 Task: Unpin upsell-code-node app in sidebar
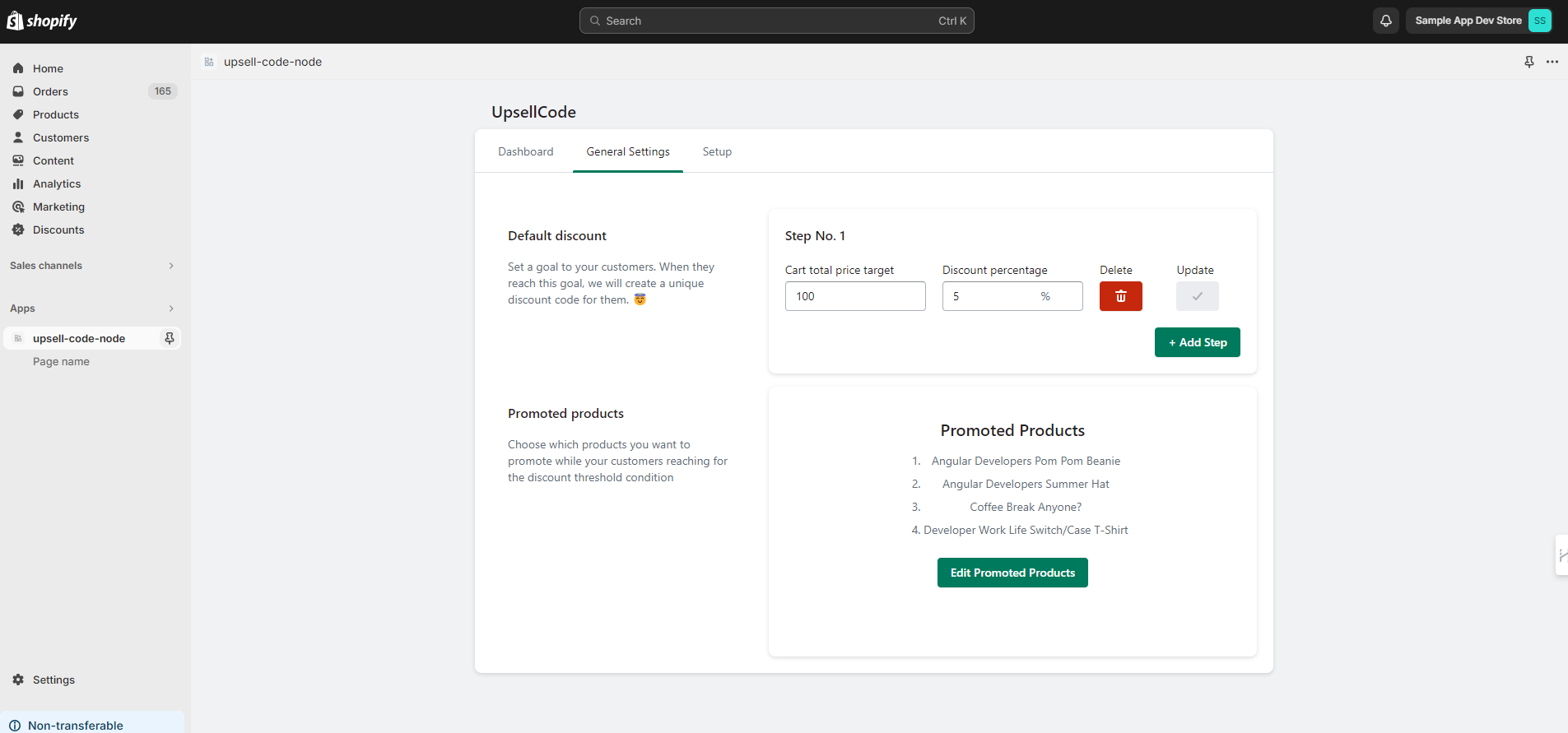[x=170, y=338]
